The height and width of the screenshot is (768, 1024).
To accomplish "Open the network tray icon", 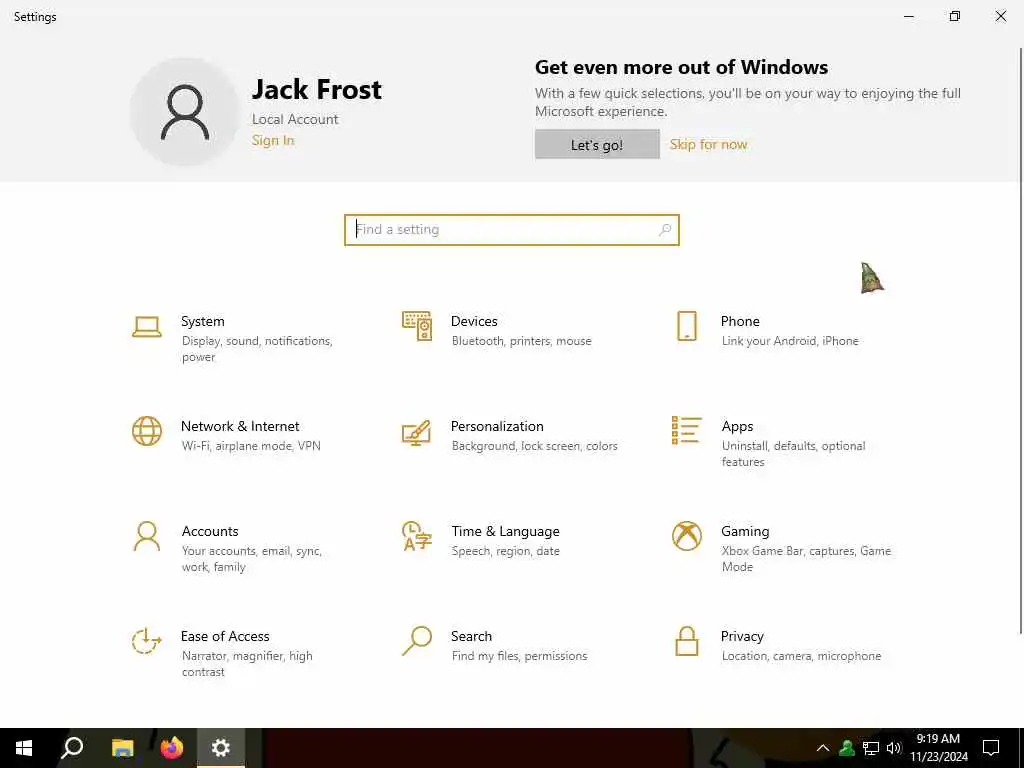I will (x=871, y=748).
